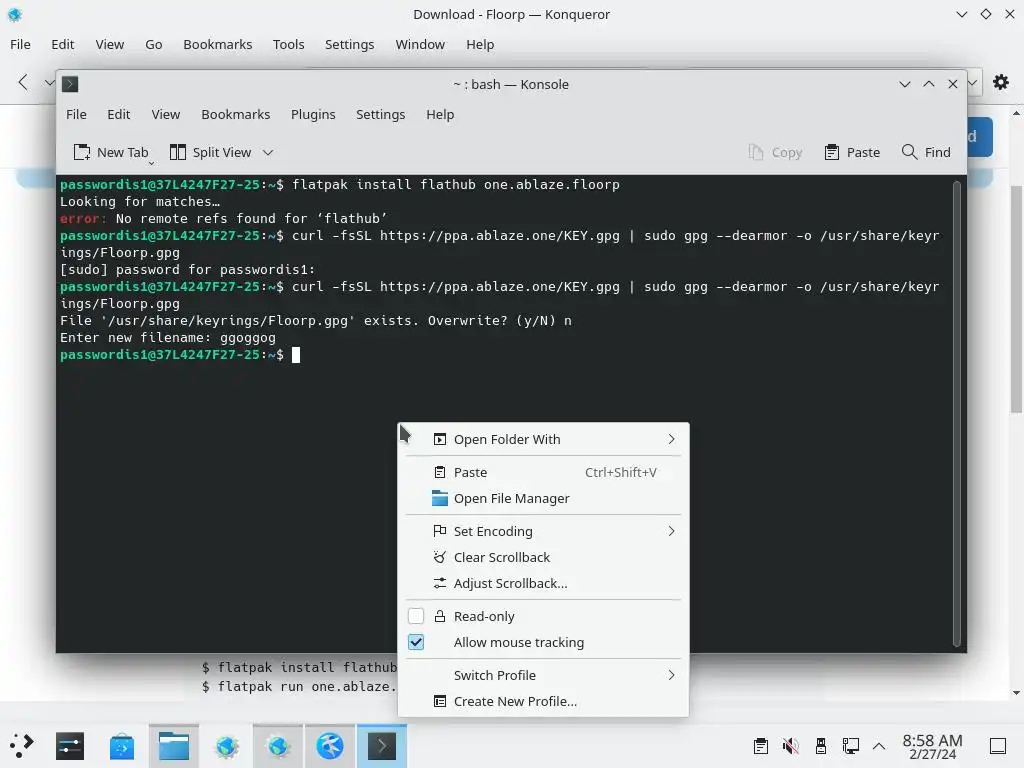
Task: Open the Konqueror settings gear icon
Action: [x=1000, y=82]
